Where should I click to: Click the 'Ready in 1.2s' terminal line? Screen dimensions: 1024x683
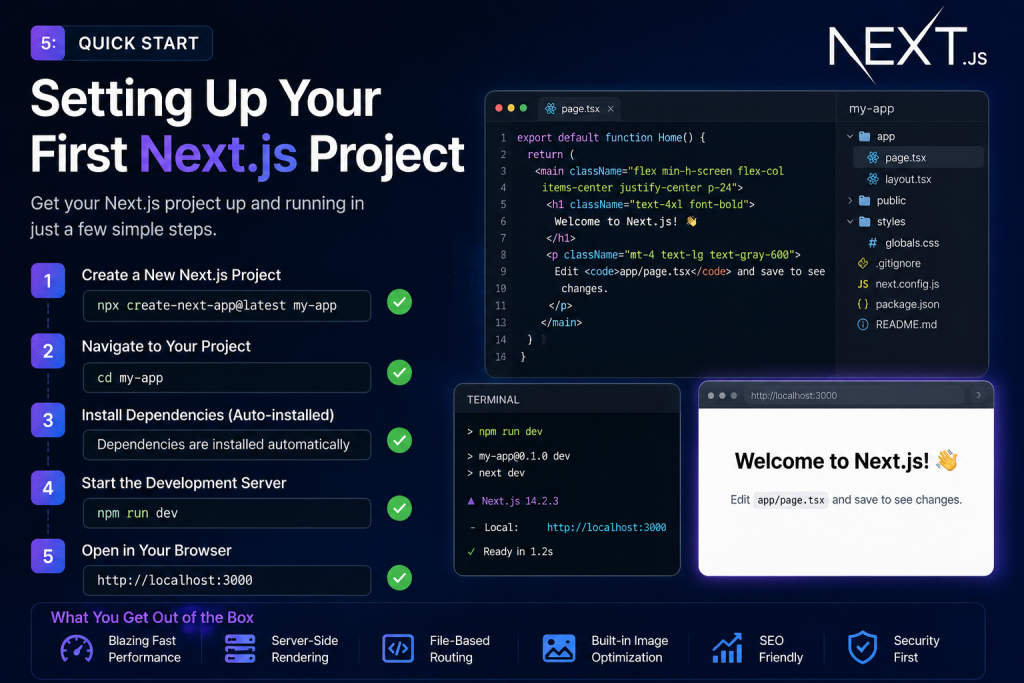coord(511,552)
